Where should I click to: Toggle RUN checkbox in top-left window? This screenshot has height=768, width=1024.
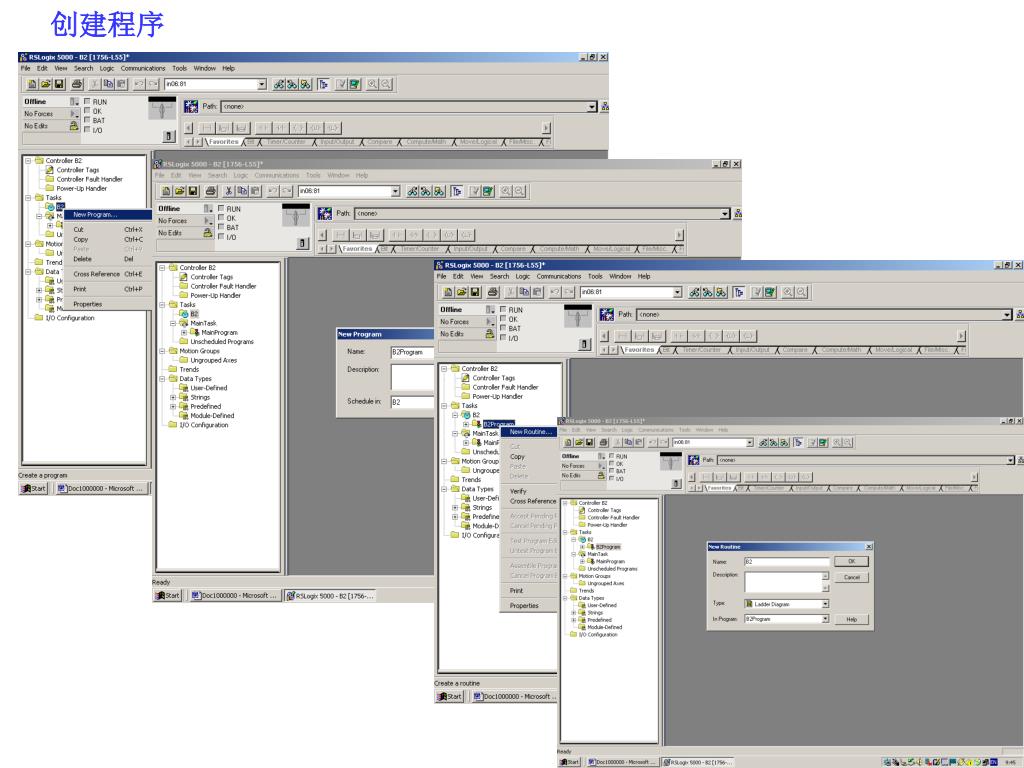[87, 101]
